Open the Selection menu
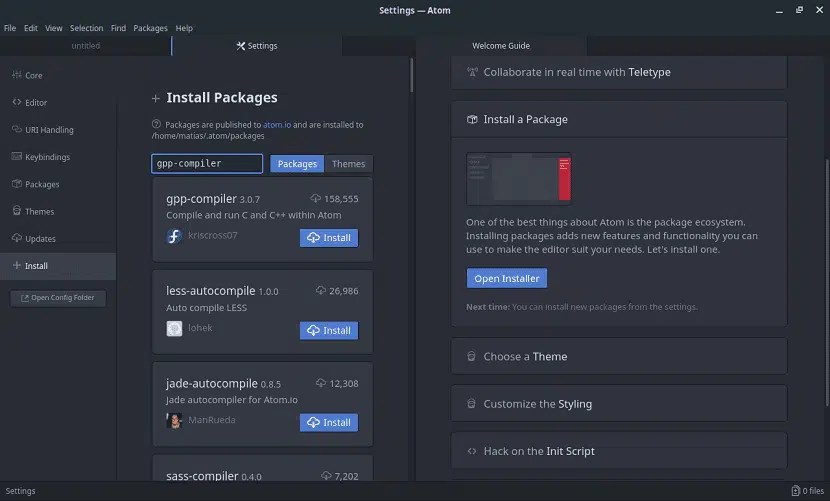Viewport: 830px width, 501px height. pos(86,28)
